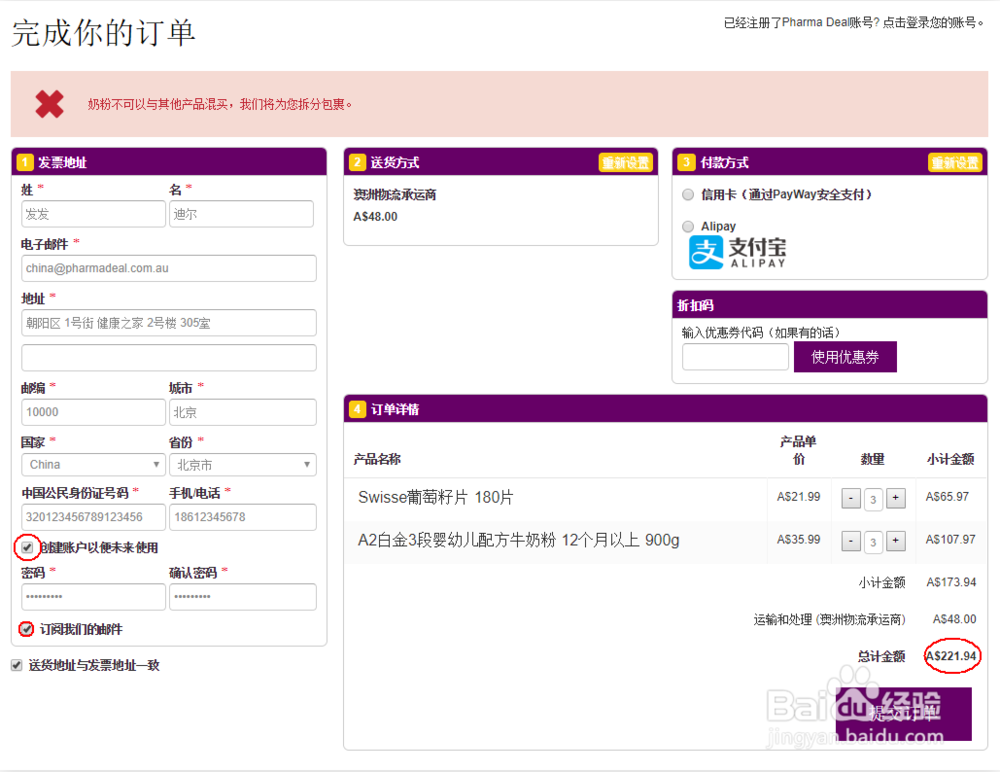The image size is (1000, 772).
Task: Click the Chinese ID number field
Action: coord(93,517)
